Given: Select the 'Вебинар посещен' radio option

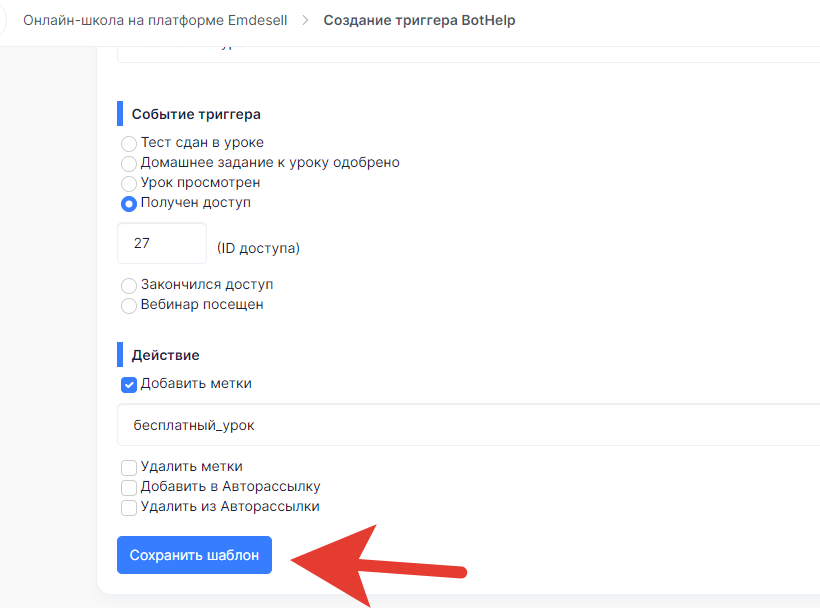Looking at the screenshot, I should (129, 305).
